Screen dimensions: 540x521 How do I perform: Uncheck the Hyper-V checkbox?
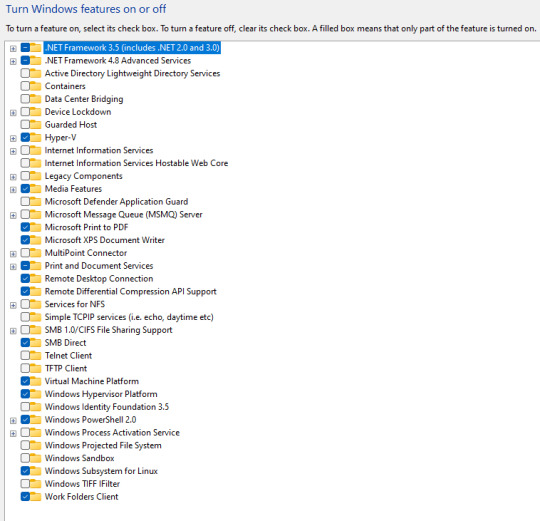(25, 137)
